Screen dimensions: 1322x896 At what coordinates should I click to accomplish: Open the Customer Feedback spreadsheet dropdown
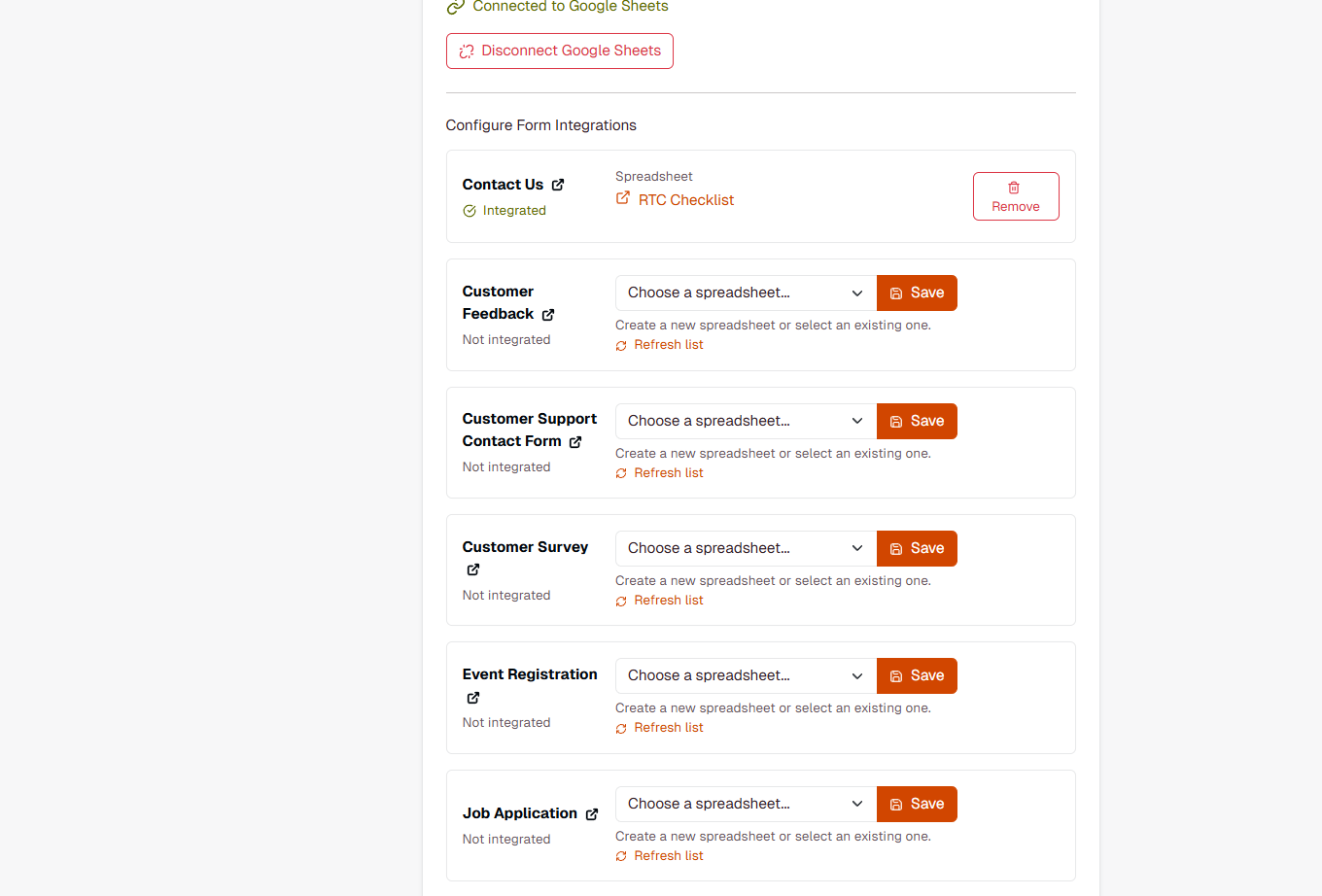point(745,293)
